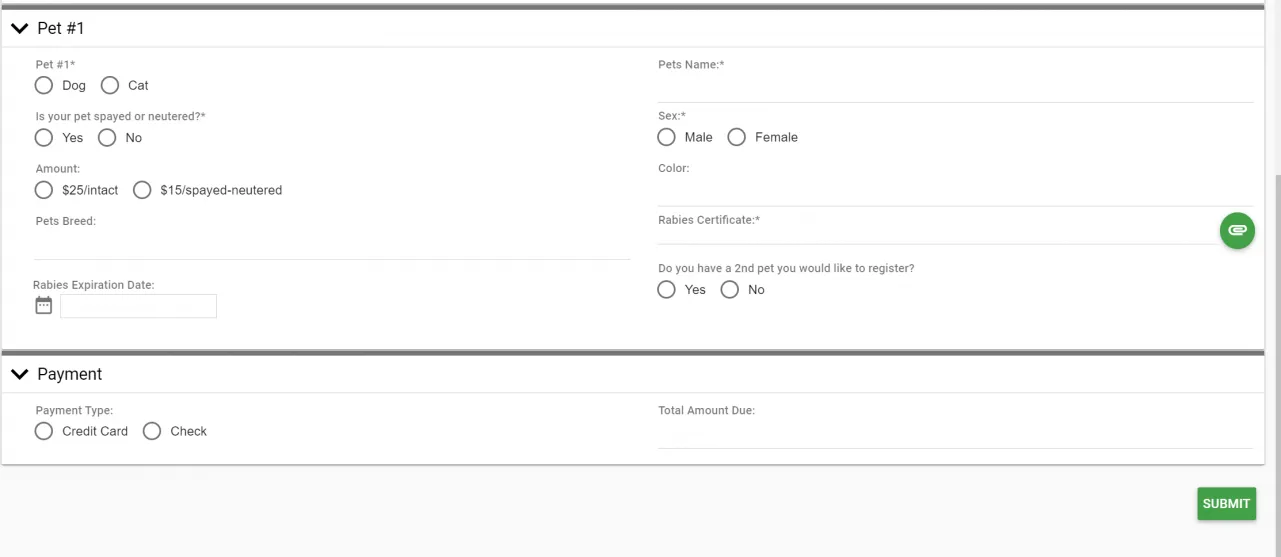Screen dimensions: 1281x557
Task: Choose Yes for spayed or neutered
Action: tap(44, 137)
